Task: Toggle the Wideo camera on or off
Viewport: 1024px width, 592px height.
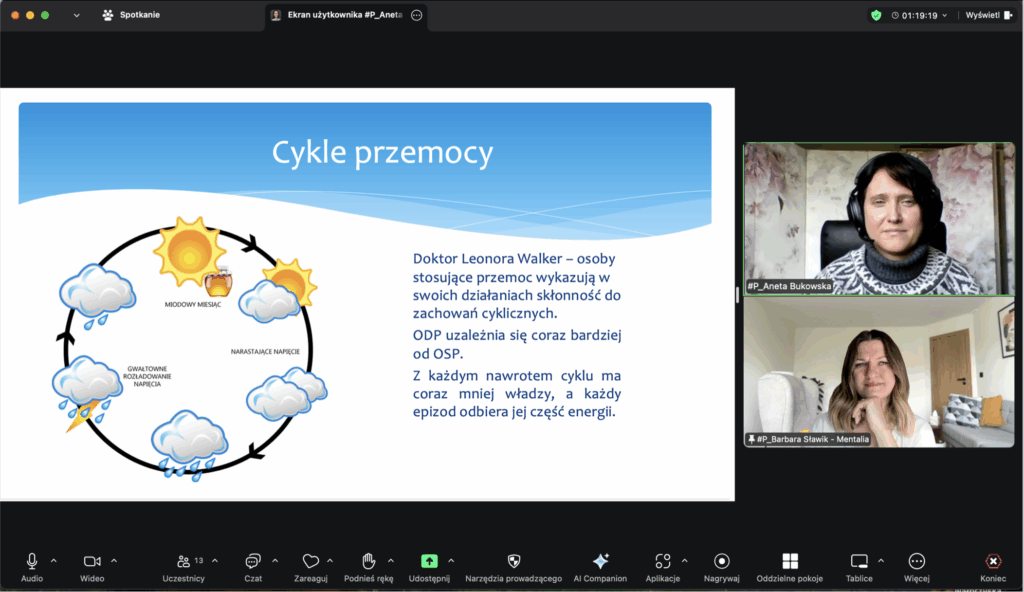Action: (x=92, y=562)
